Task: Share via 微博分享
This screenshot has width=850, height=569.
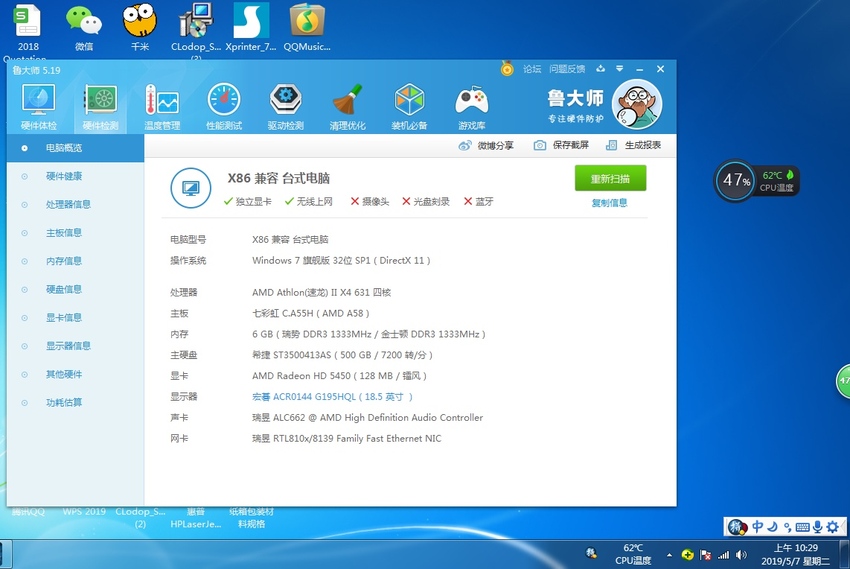Action: [x=486, y=145]
